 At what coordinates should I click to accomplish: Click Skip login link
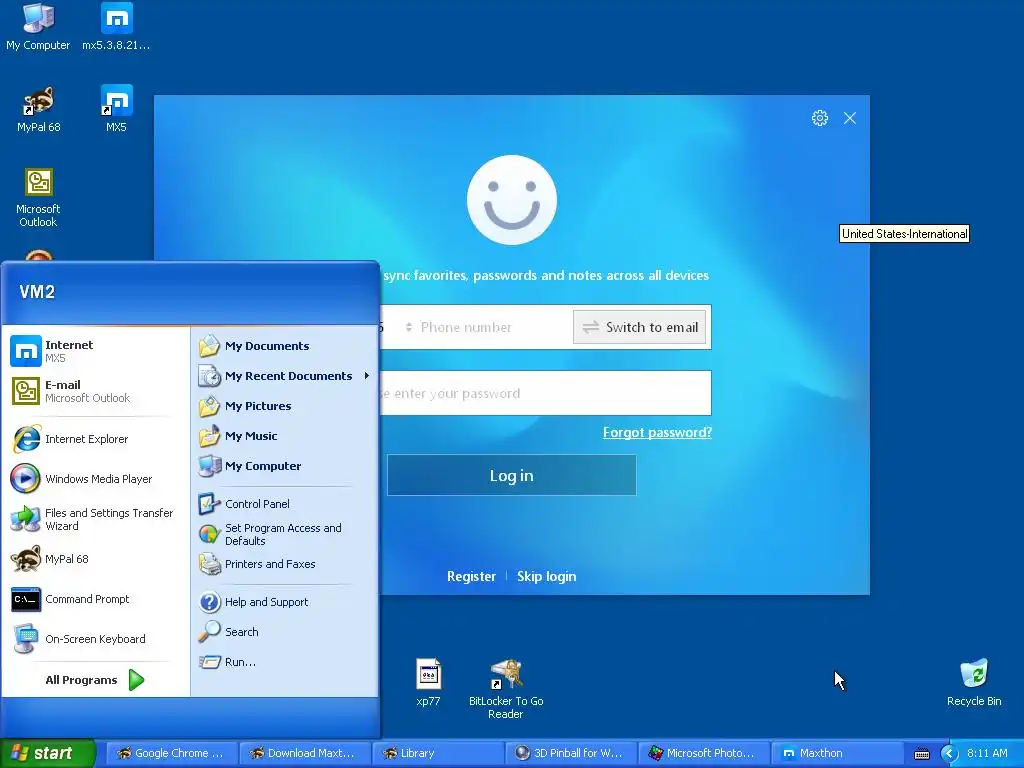pos(547,577)
